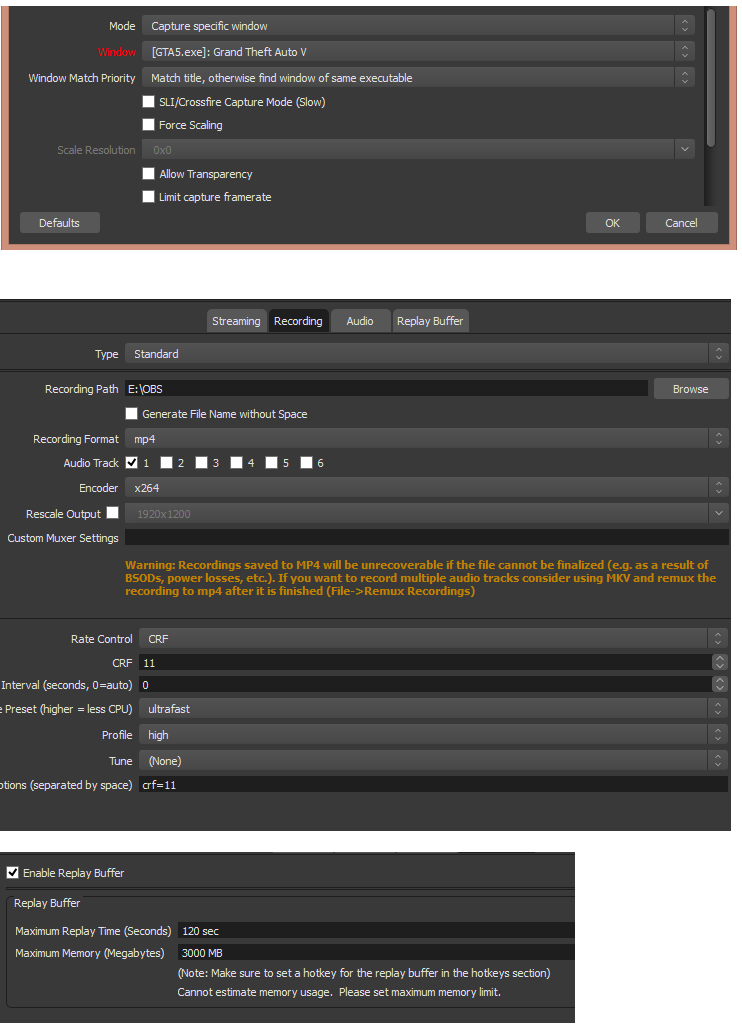Switch to the Audio tab
This screenshot has width=742, height=1031.
click(x=360, y=321)
